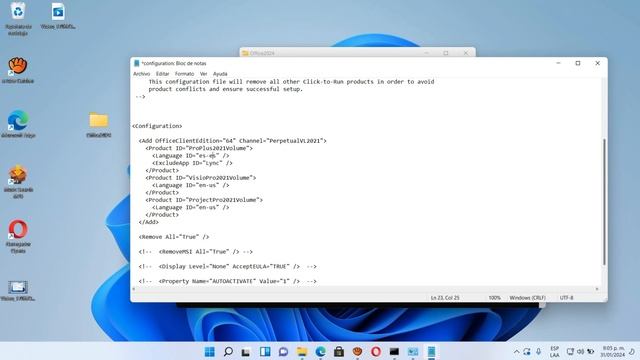Launch Opera from the taskbar

[376, 351]
